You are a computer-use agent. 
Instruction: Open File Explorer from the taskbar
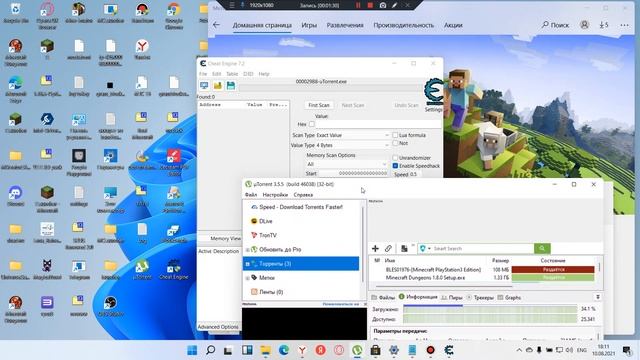point(265,350)
